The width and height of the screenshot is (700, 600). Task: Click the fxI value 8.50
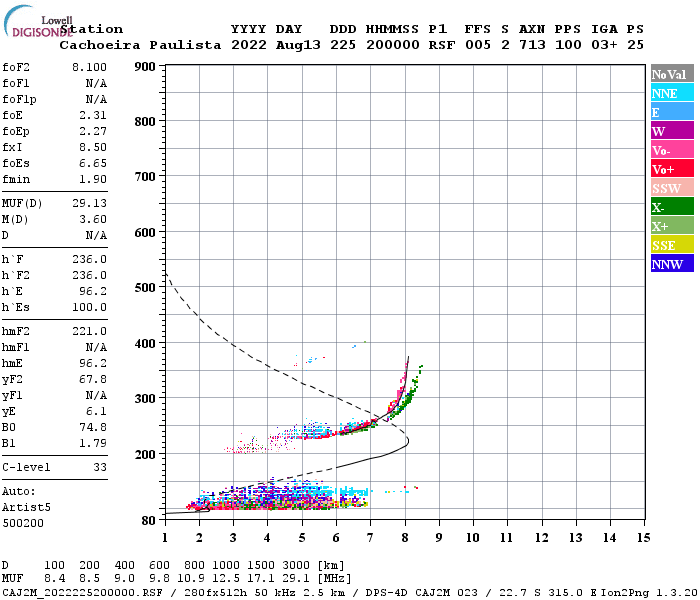click(x=93, y=147)
